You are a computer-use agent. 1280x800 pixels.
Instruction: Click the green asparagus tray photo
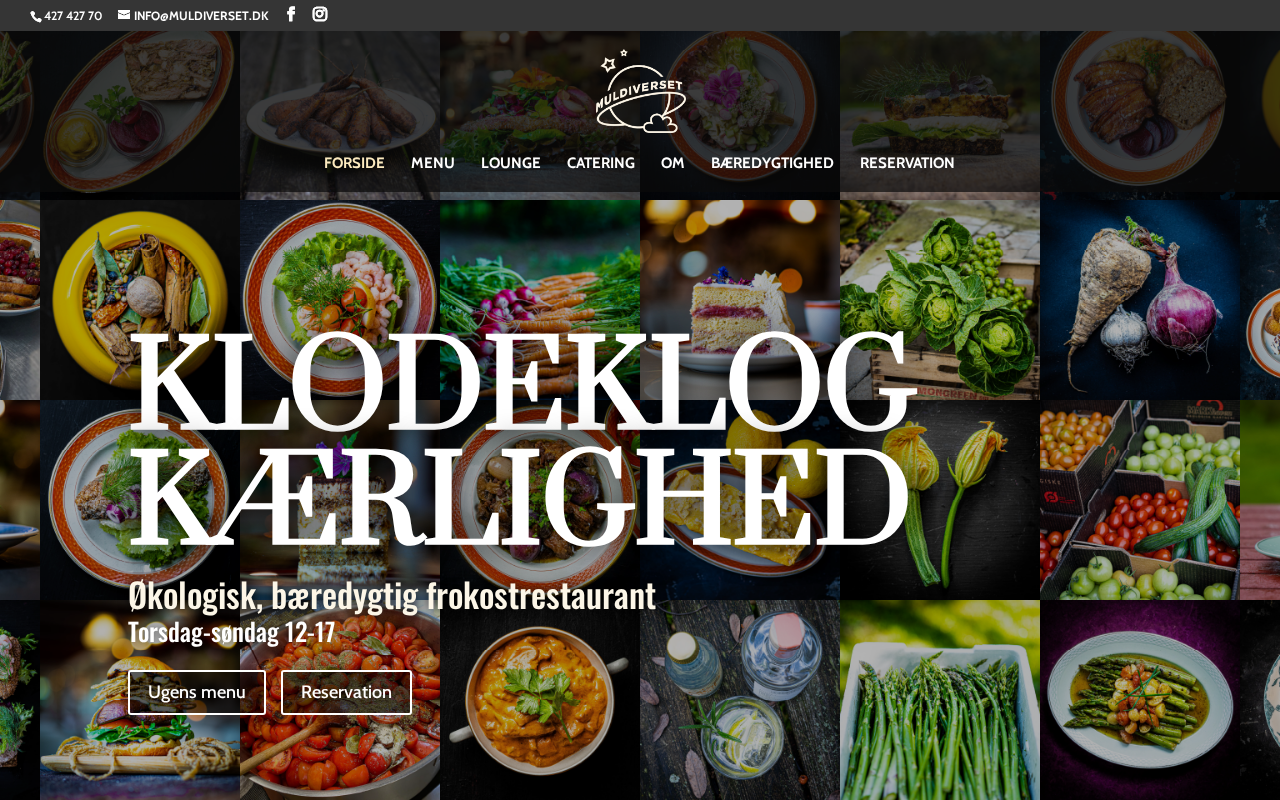point(940,700)
